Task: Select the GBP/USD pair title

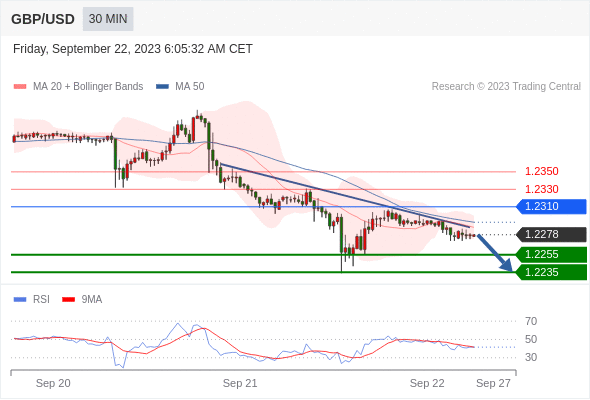Action: (43, 19)
